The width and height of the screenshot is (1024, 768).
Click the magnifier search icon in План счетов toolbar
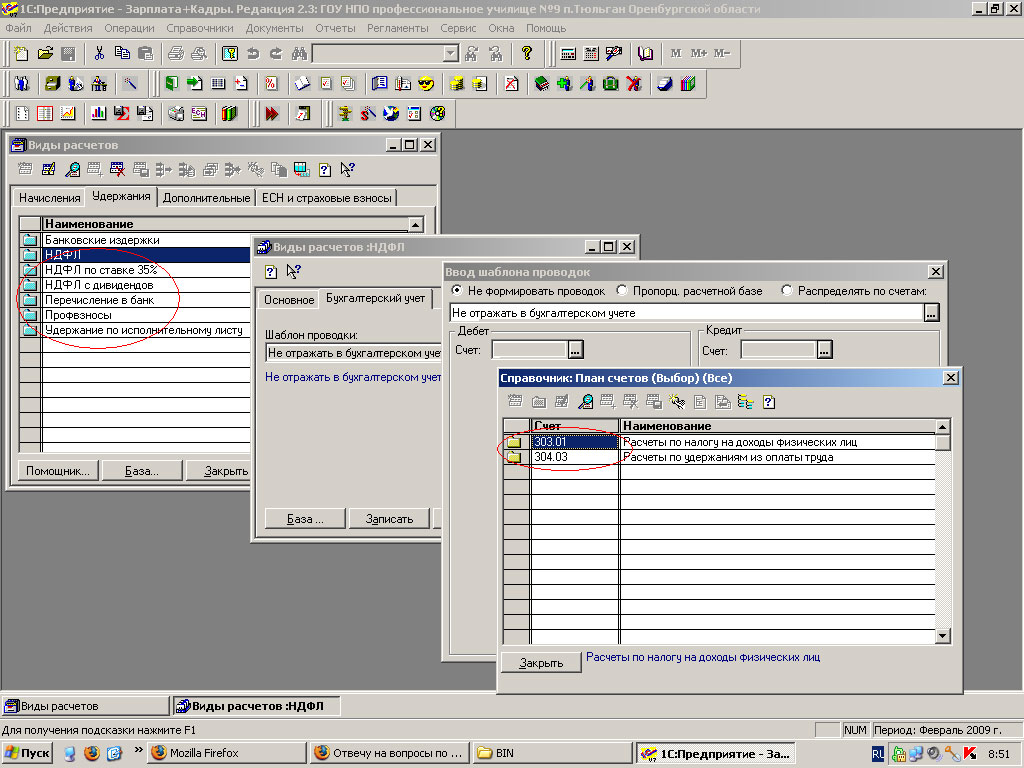[x=586, y=402]
